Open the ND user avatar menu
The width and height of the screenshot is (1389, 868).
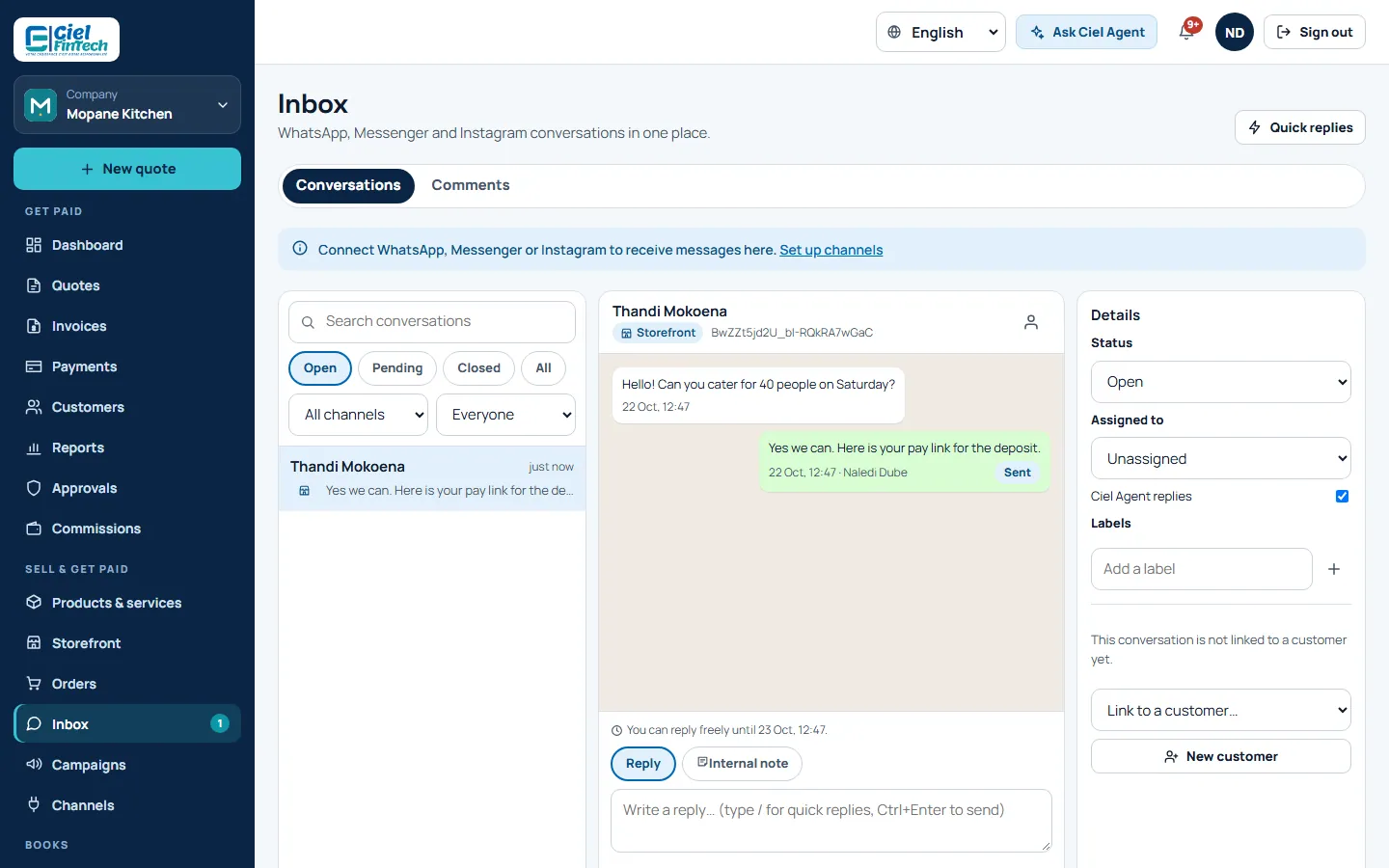click(x=1235, y=32)
